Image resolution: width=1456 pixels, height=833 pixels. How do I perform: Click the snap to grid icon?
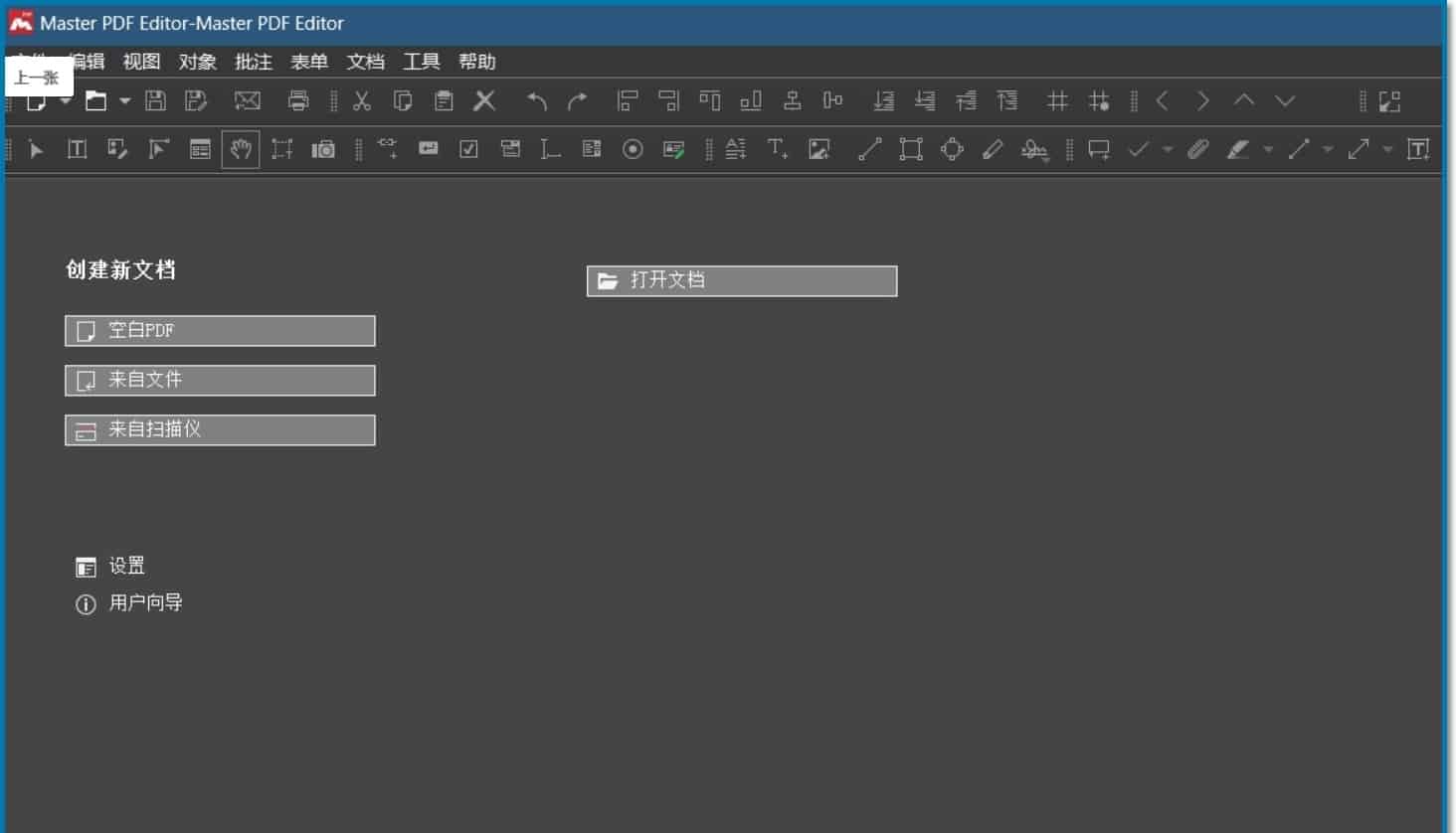tap(1099, 100)
